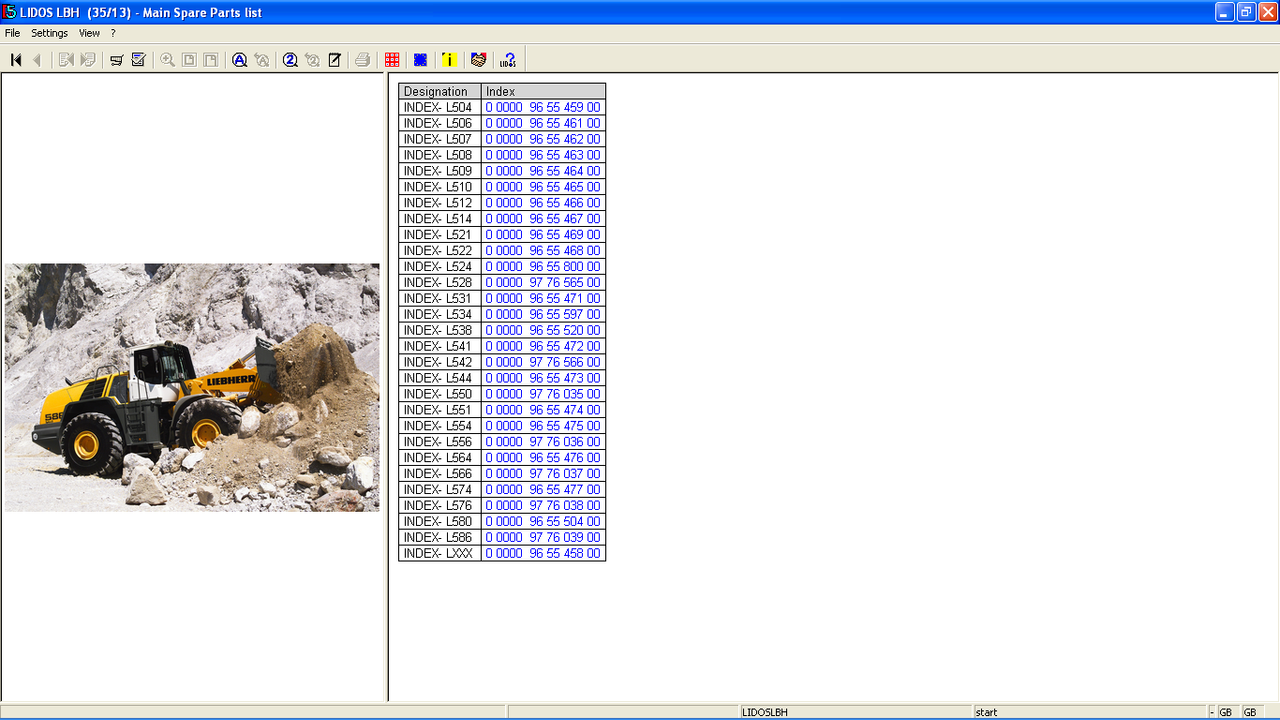Open index link 97 76 038 00
The height and width of the screenshot is (720, 1280).
point(543,506)
